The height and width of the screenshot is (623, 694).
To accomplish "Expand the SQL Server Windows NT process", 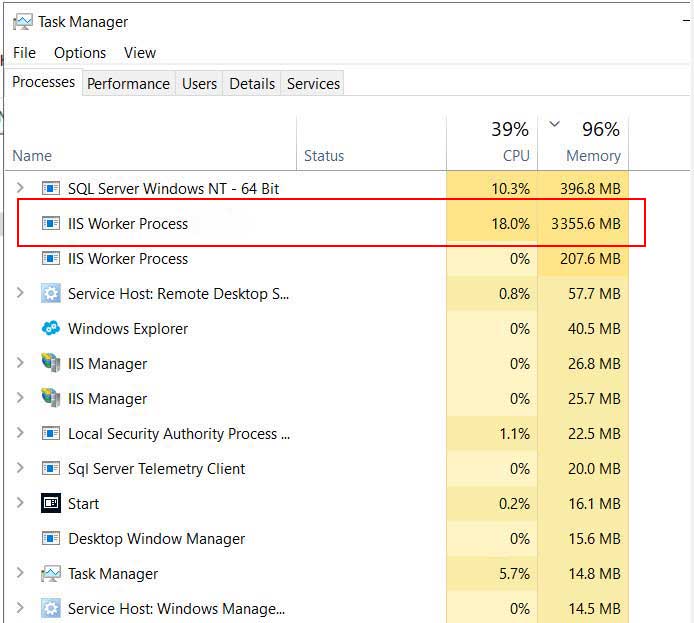I will 20,188.
